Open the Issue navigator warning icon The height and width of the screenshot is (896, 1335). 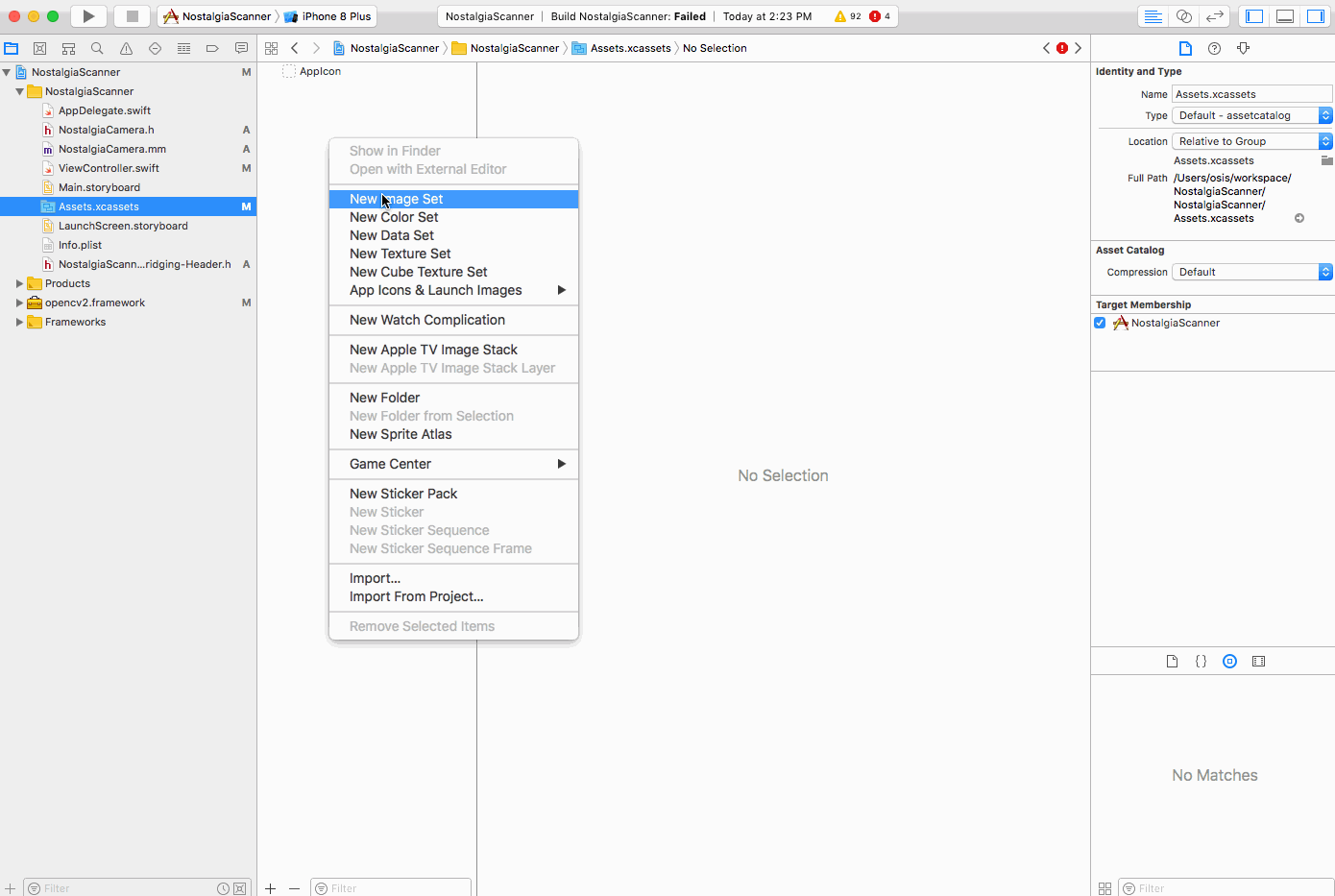126,48
